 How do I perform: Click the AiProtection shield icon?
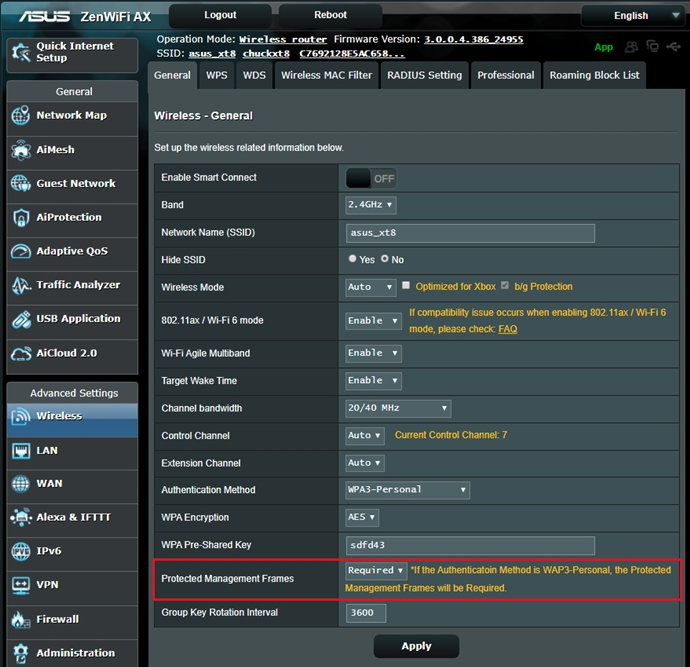pos(21,217)
